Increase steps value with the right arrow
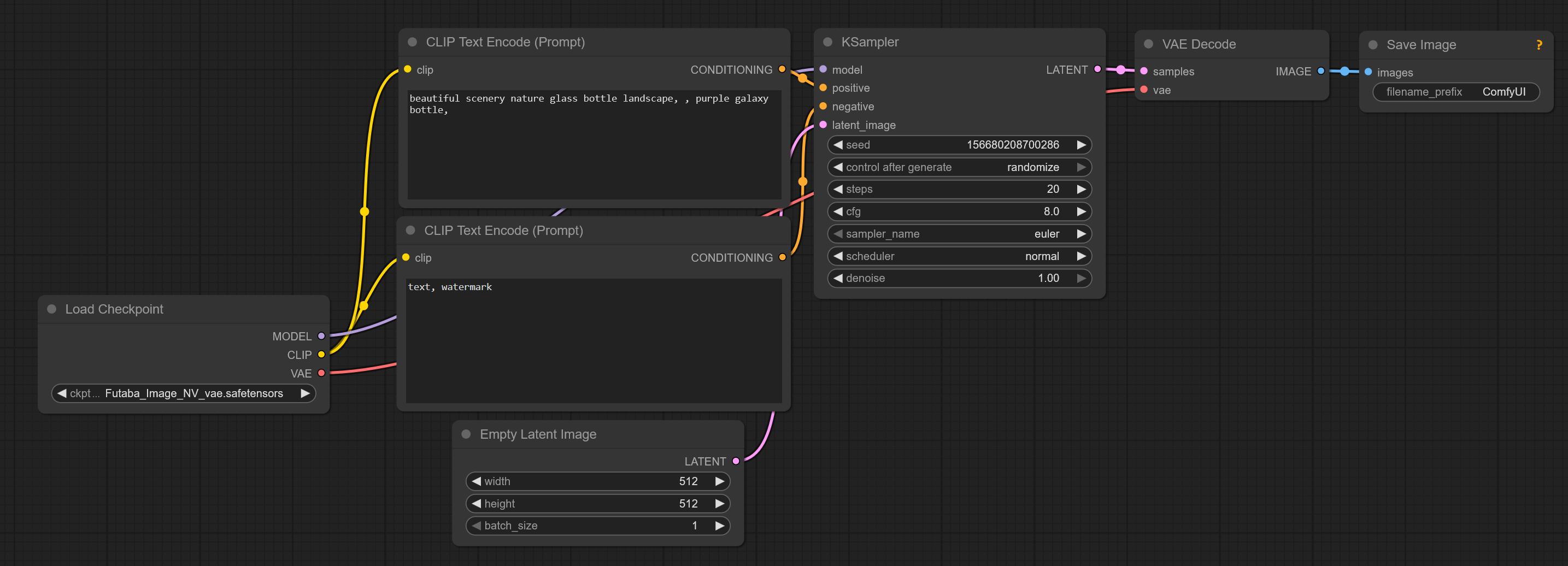The image size is (1568, 566). point(1081,189)
